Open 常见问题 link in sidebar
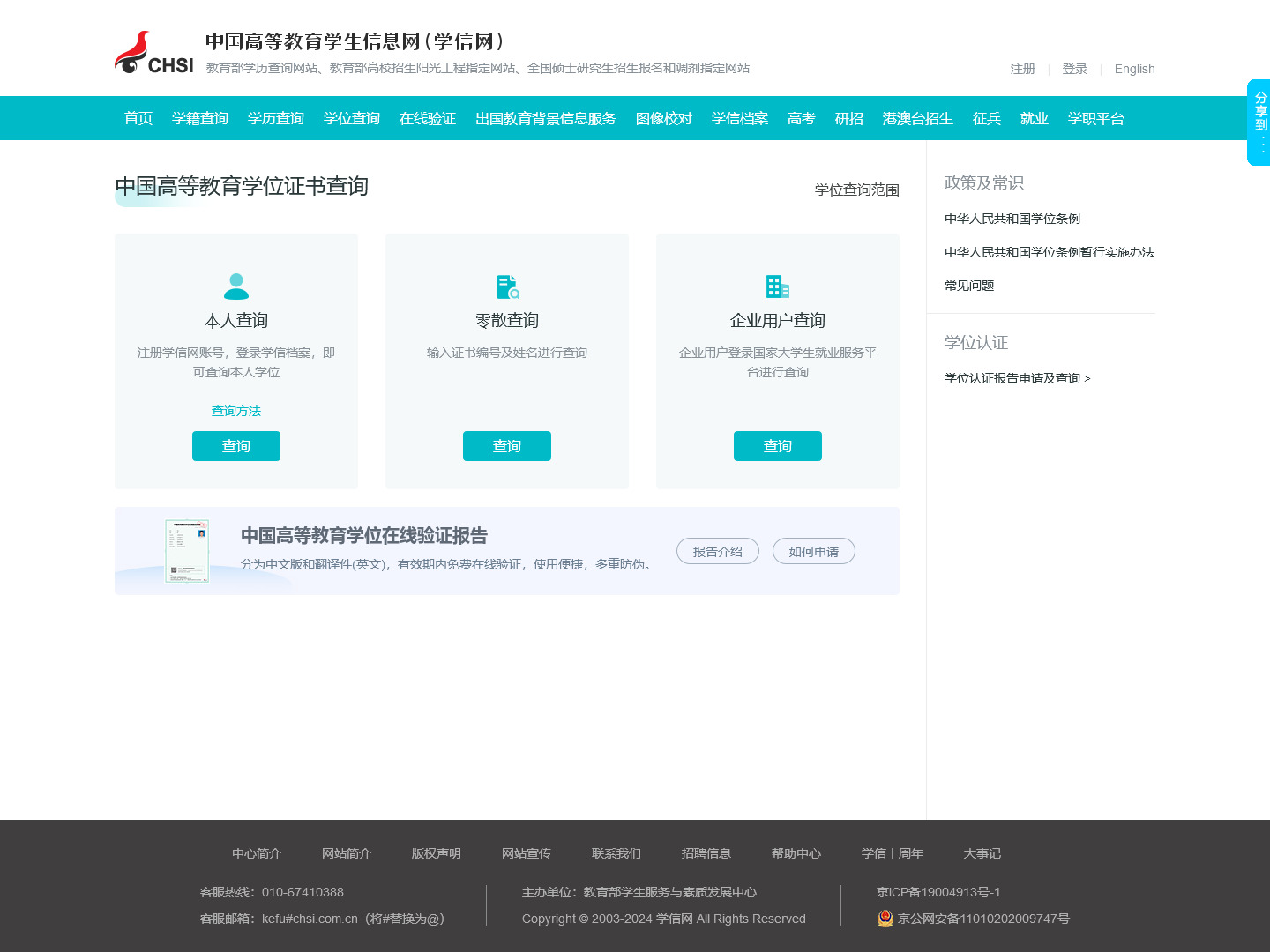Viewport: 1270px width, 952px height. pyautogui.click(x=969, y=286)
